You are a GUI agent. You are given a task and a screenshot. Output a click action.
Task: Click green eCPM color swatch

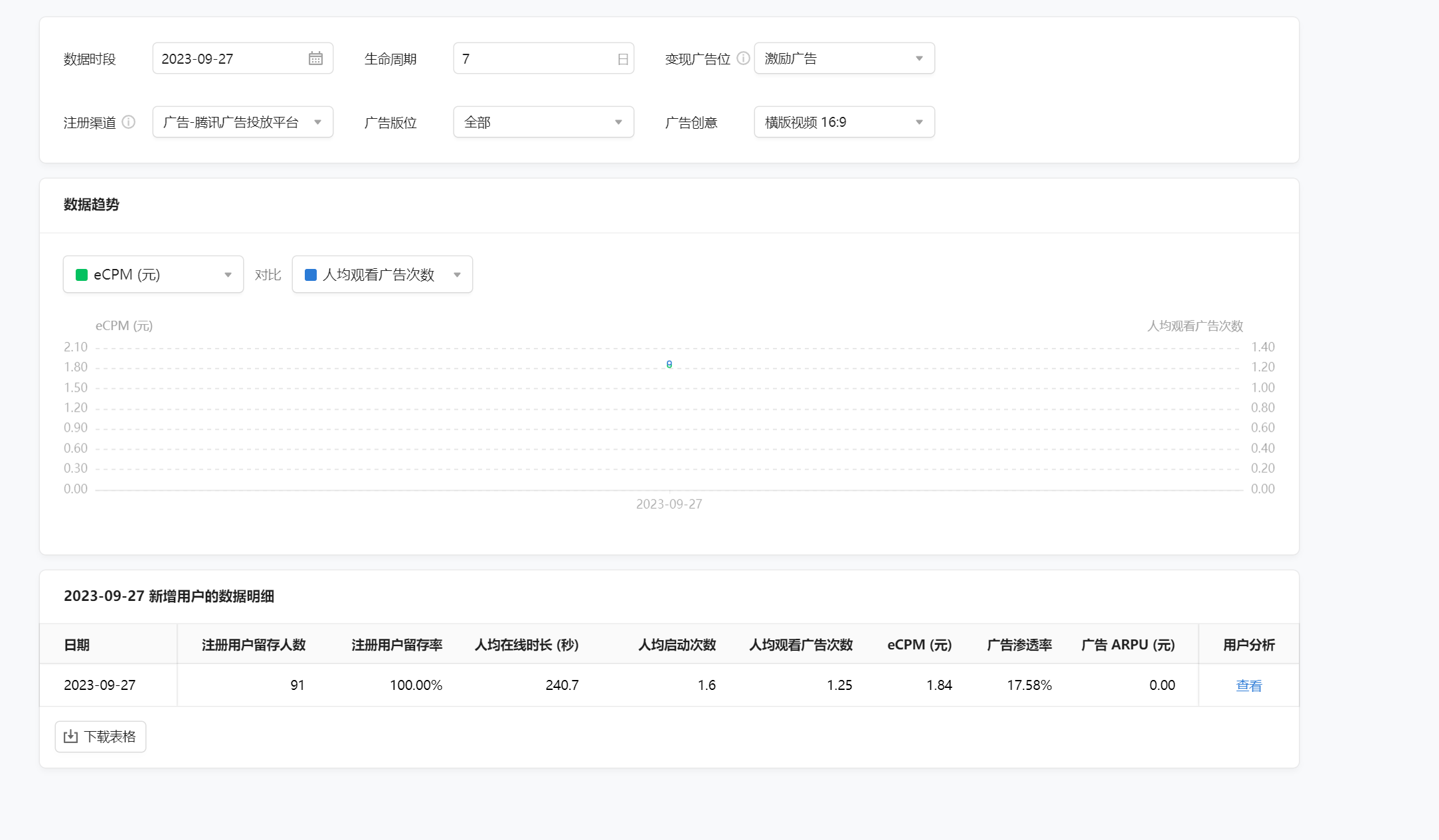[x=82, y=275]
